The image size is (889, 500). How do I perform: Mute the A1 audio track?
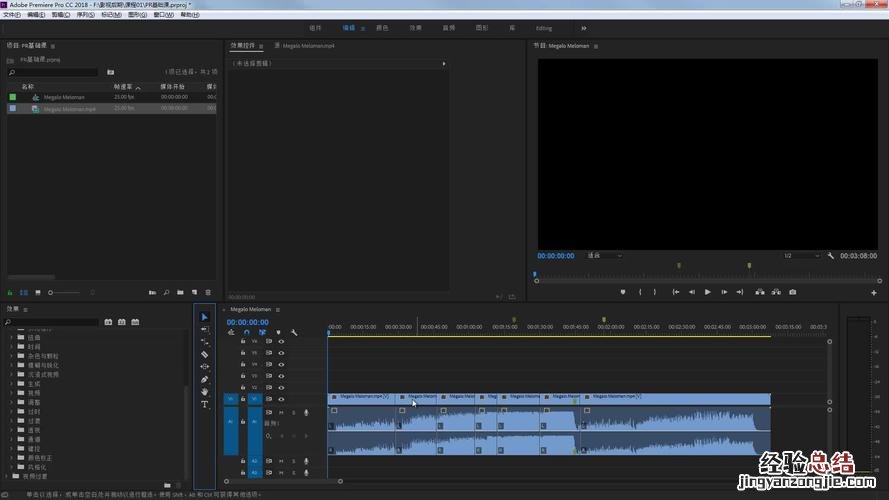(x=281, y=412)
